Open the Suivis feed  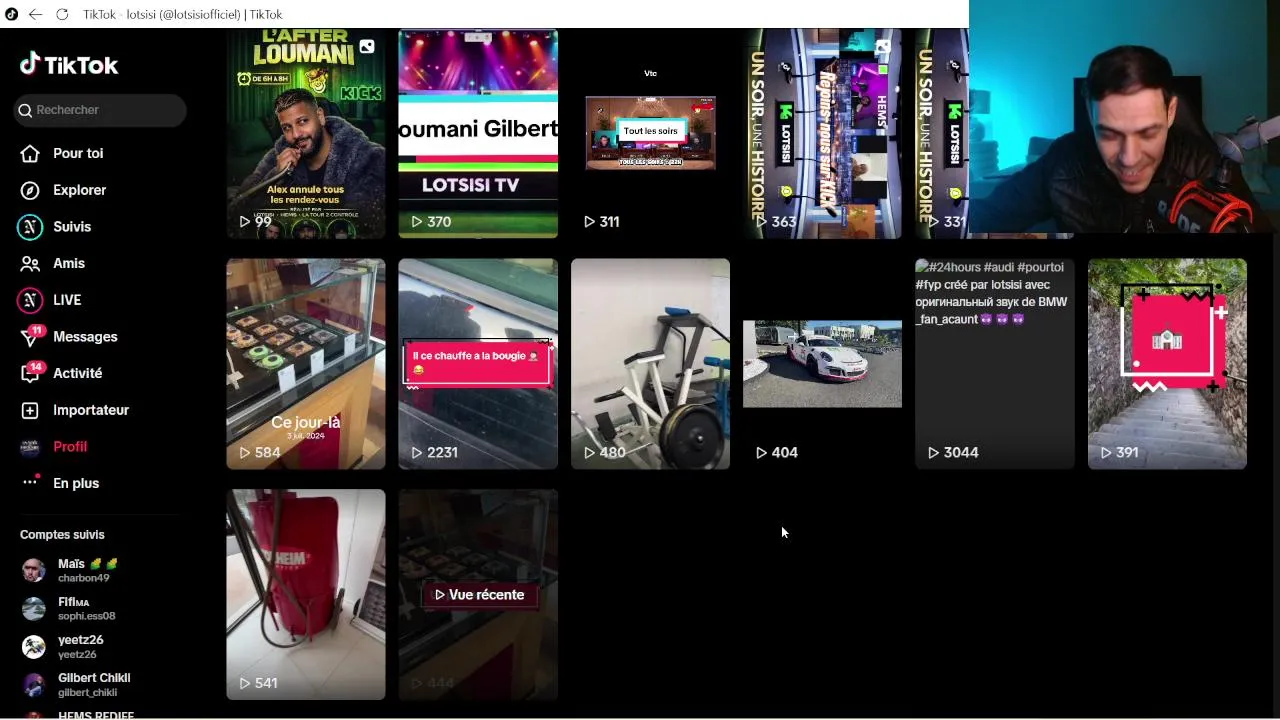point(72,227)
